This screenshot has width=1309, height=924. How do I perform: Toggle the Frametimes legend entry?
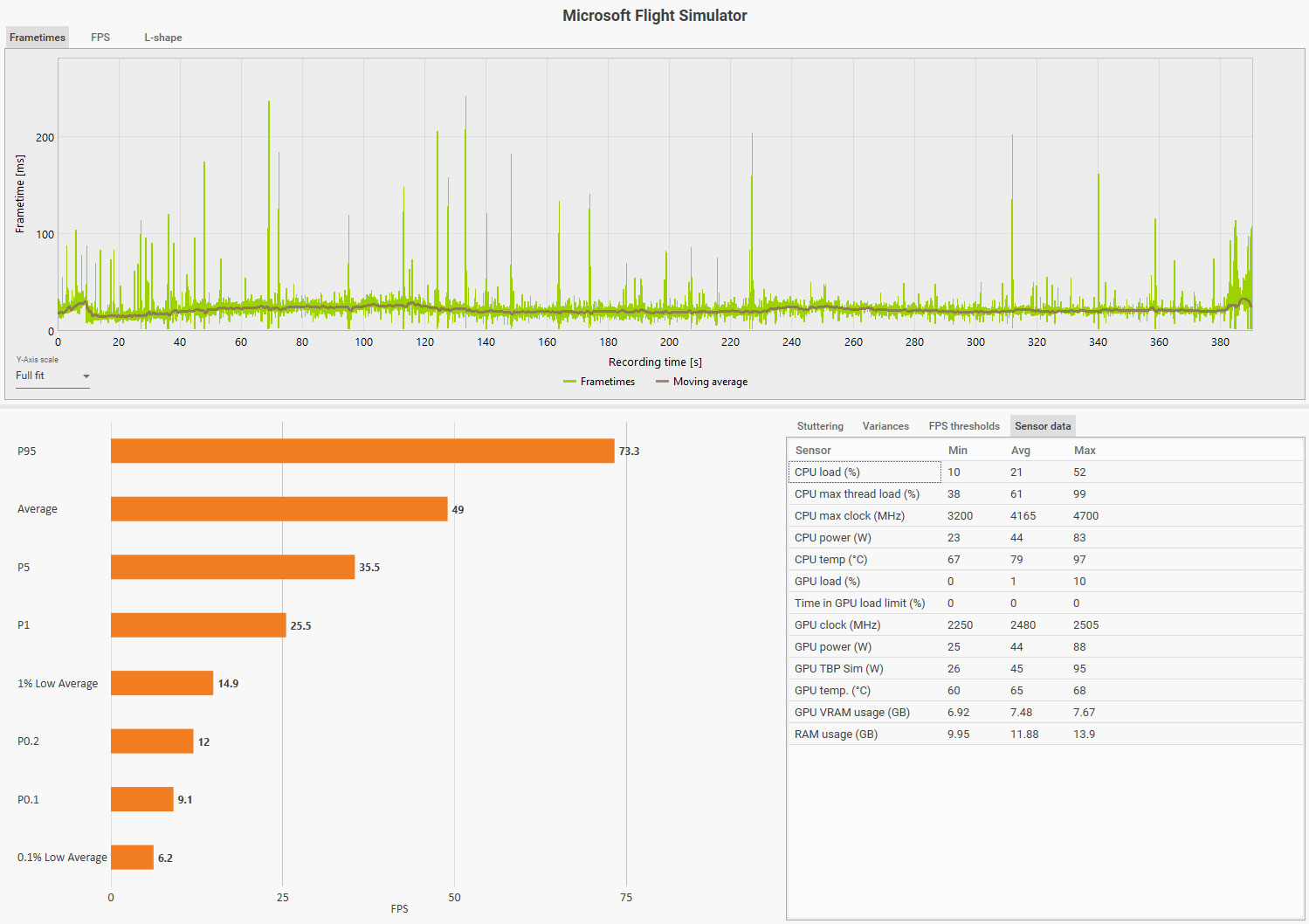point(599,382)
